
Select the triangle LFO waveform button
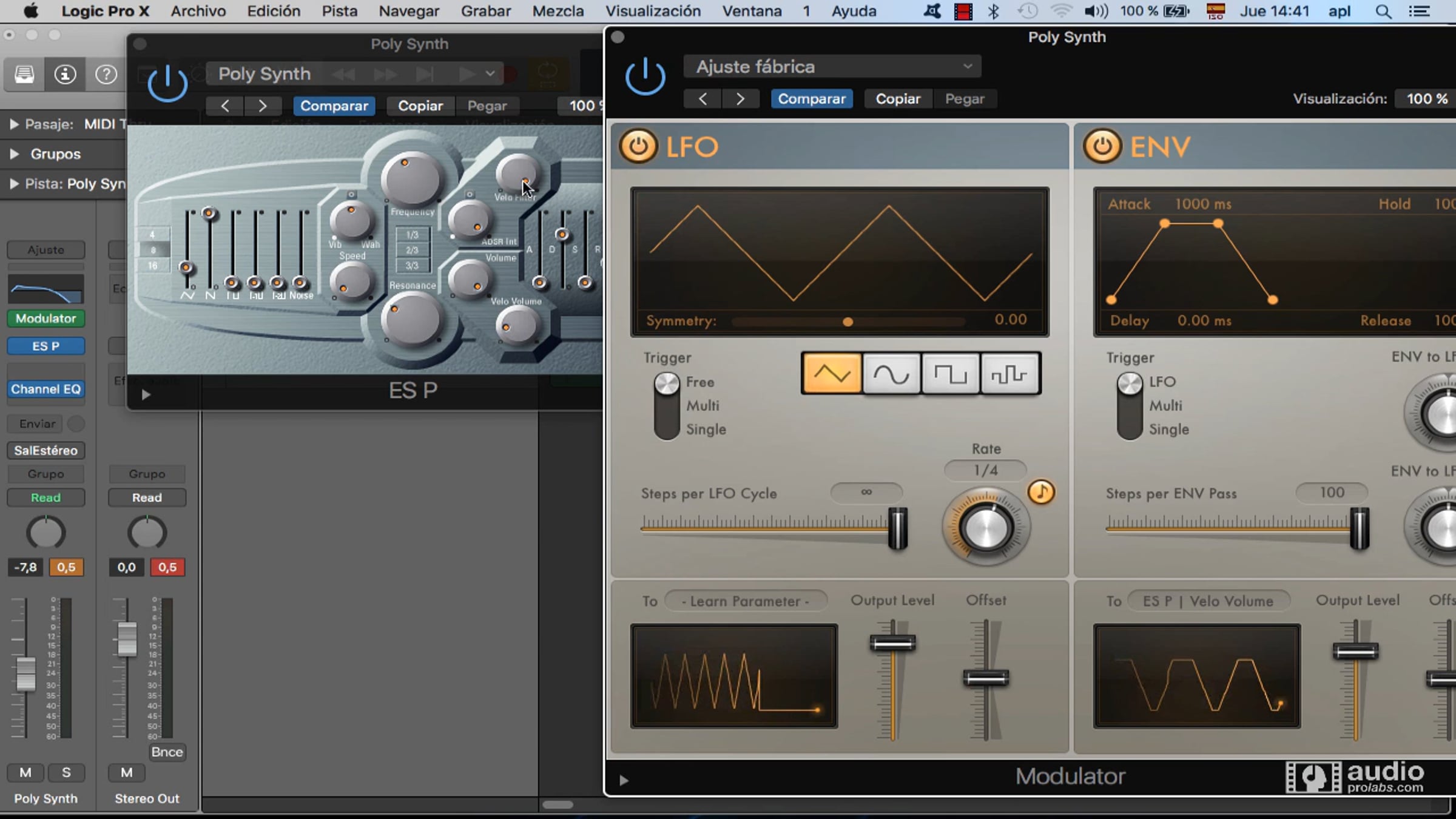[x=831, y=374]
